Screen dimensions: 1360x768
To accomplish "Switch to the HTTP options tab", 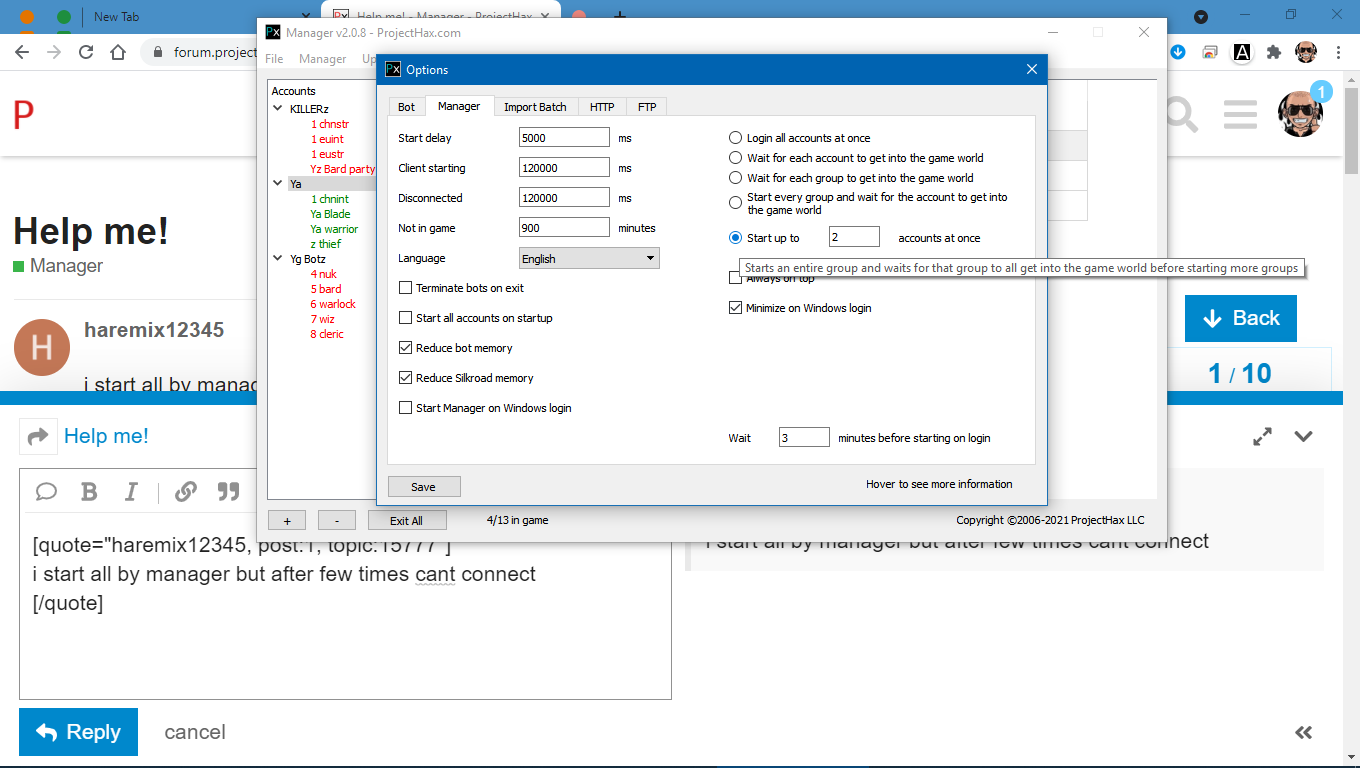I will tap(602, 107).
